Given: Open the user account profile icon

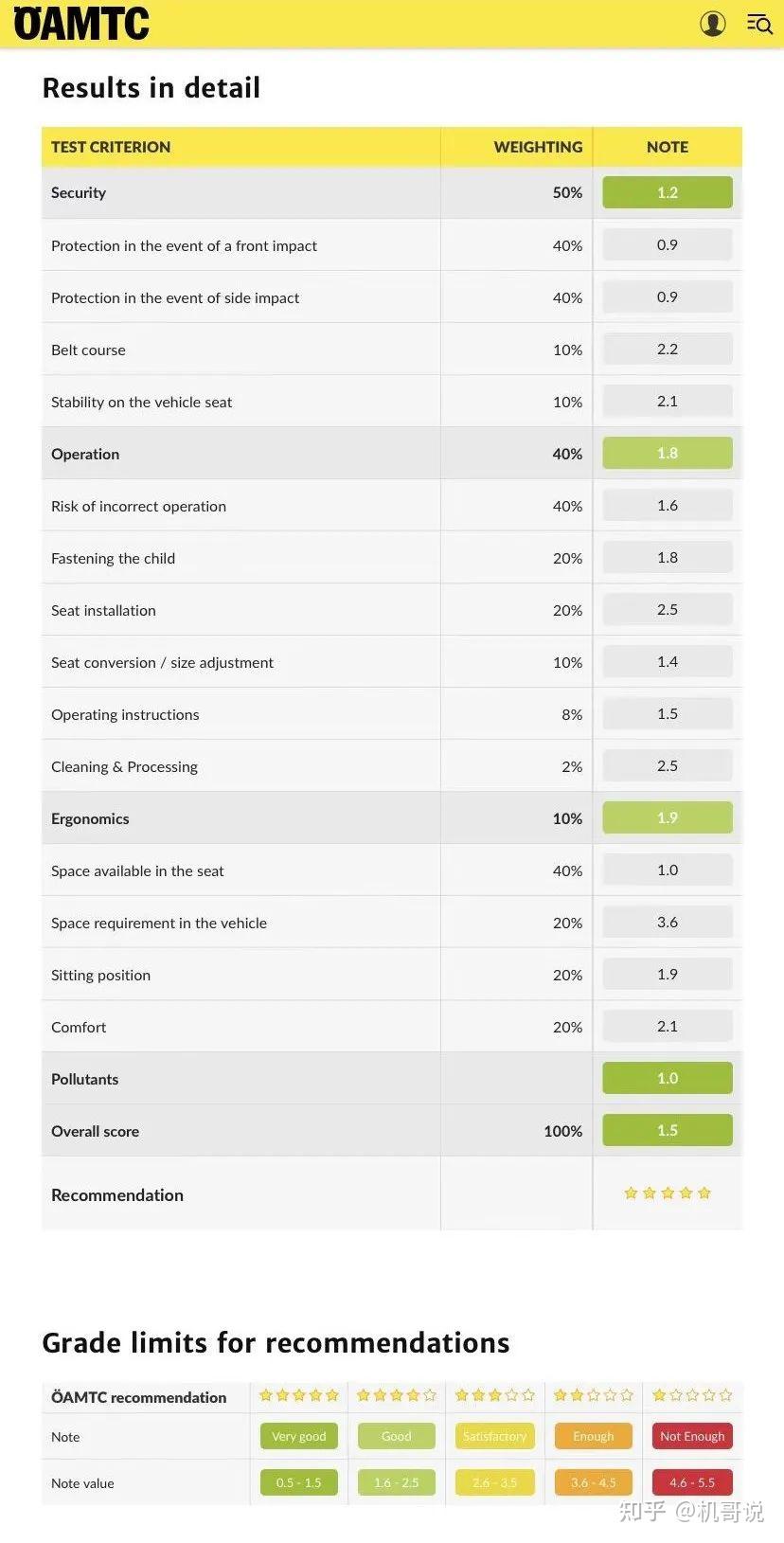Looking at the screenshot, I should click(x=712, y=24).
